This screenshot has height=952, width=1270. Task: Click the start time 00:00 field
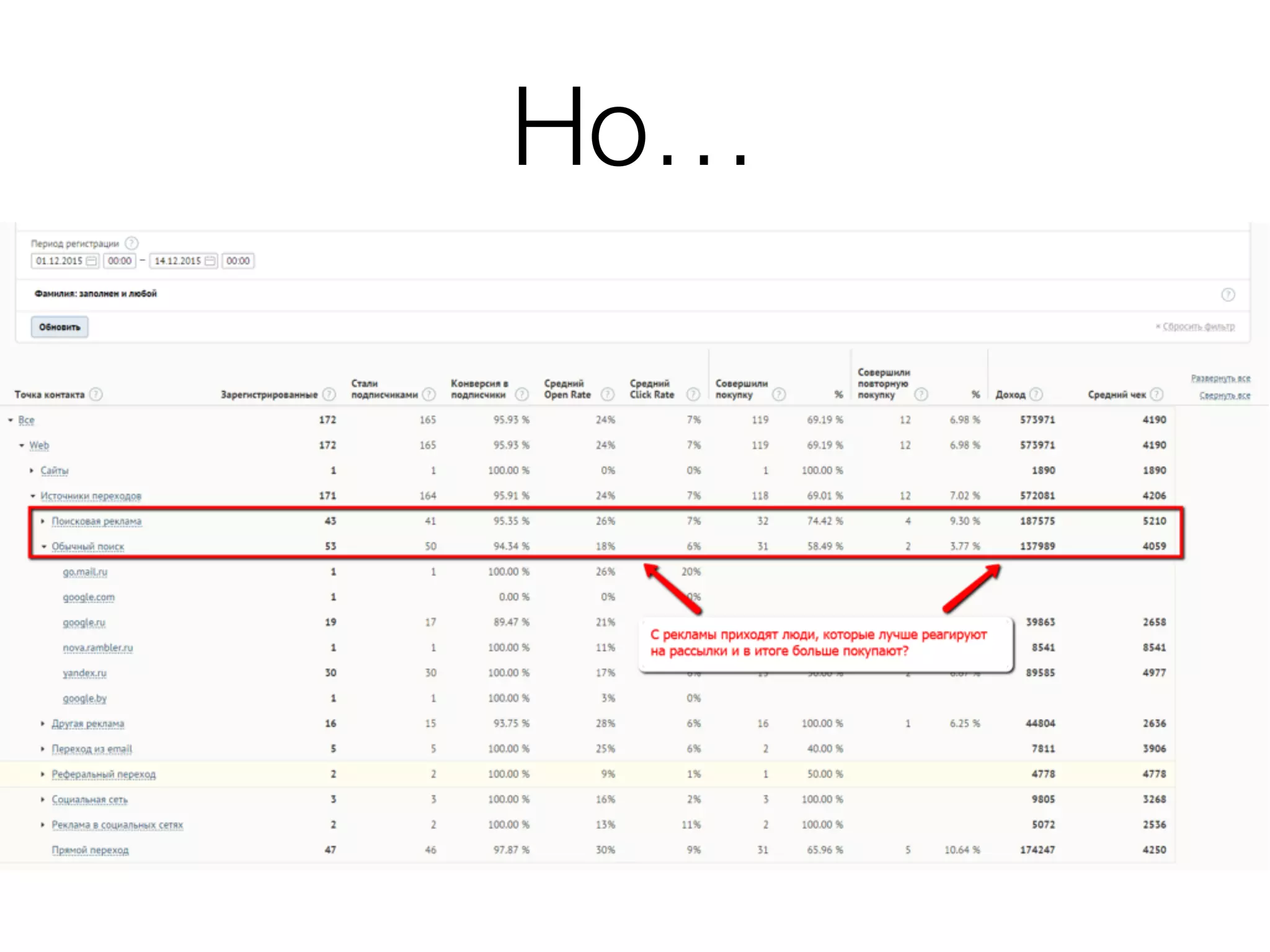[120, 261]
